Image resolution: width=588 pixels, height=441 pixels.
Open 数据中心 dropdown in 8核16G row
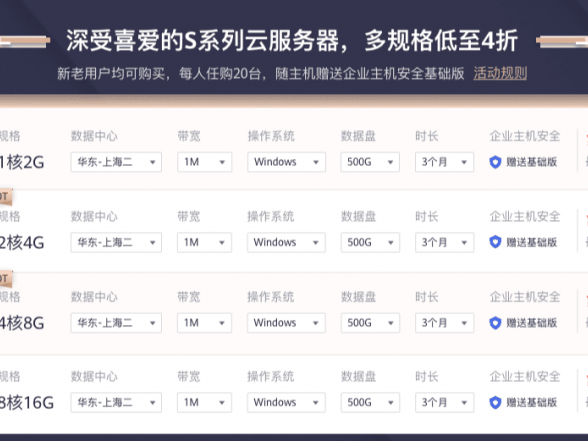[116, 402]
